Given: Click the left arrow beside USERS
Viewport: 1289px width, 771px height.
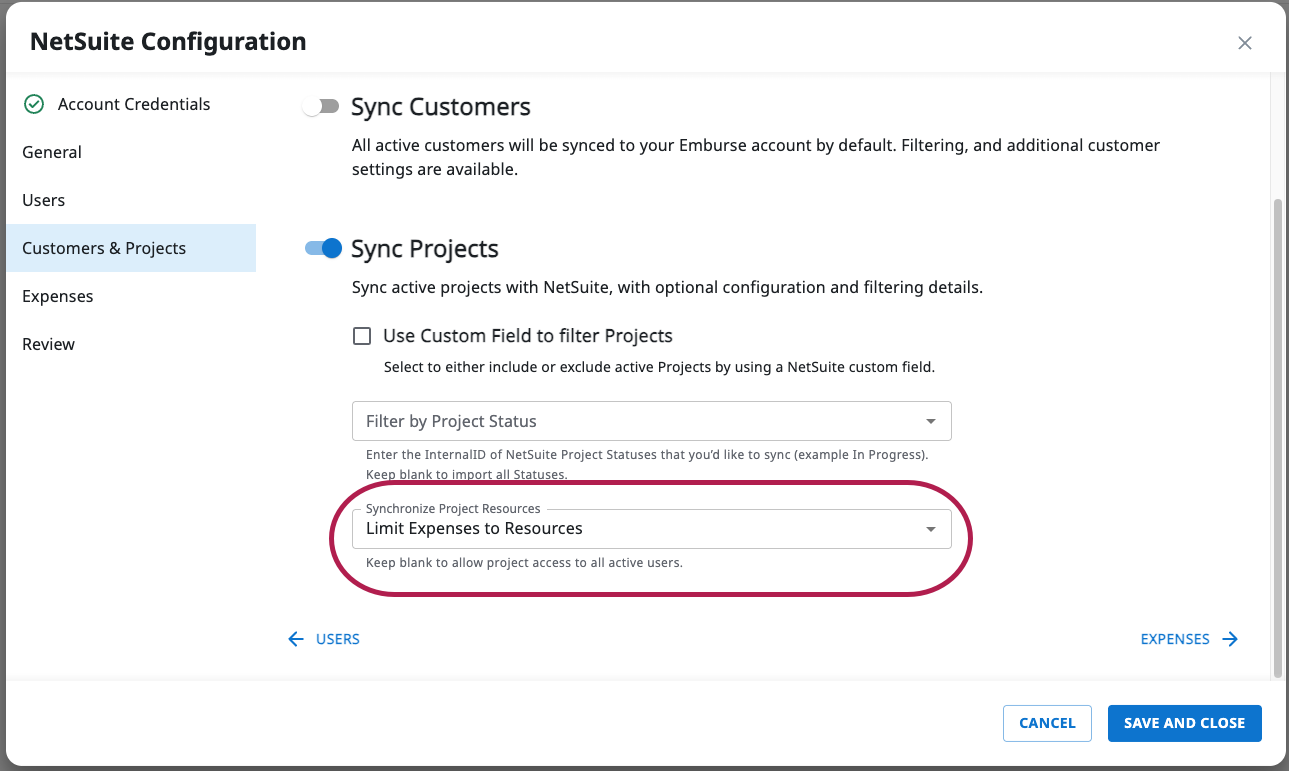Looking at the screenshot, I should (x=296, y=639).
